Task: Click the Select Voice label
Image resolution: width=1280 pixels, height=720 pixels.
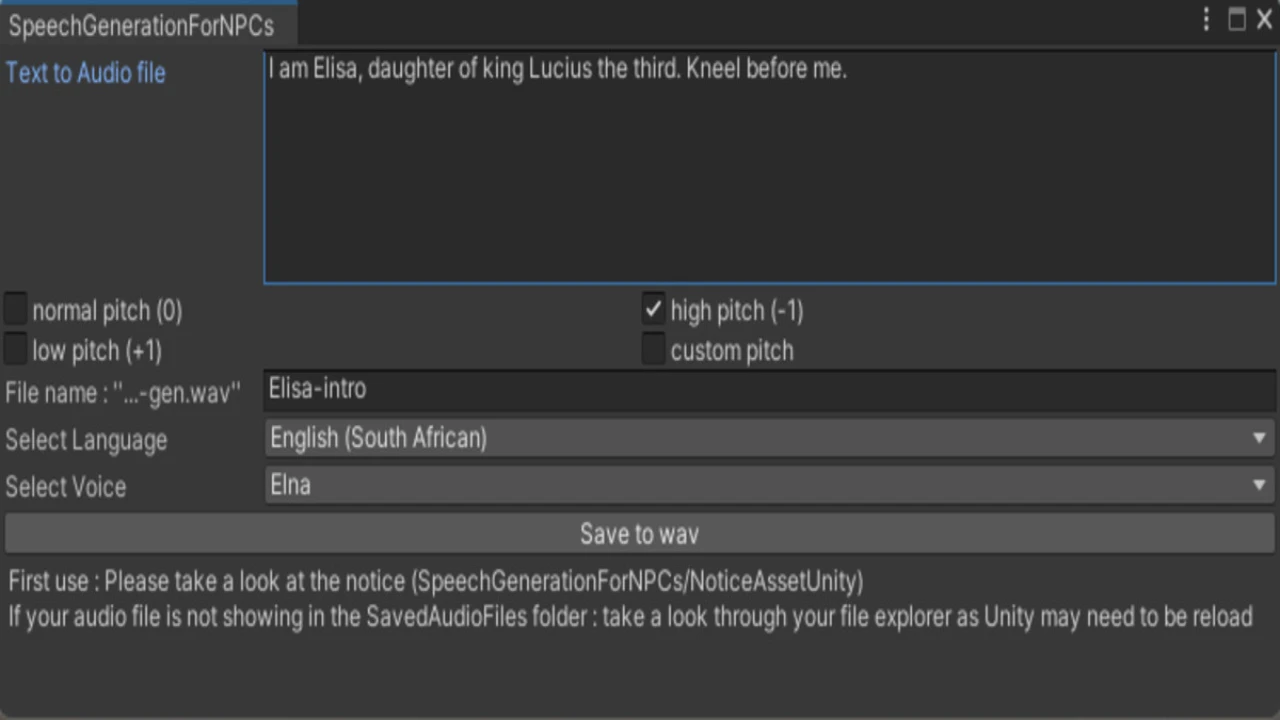Action: coord(66,487)
